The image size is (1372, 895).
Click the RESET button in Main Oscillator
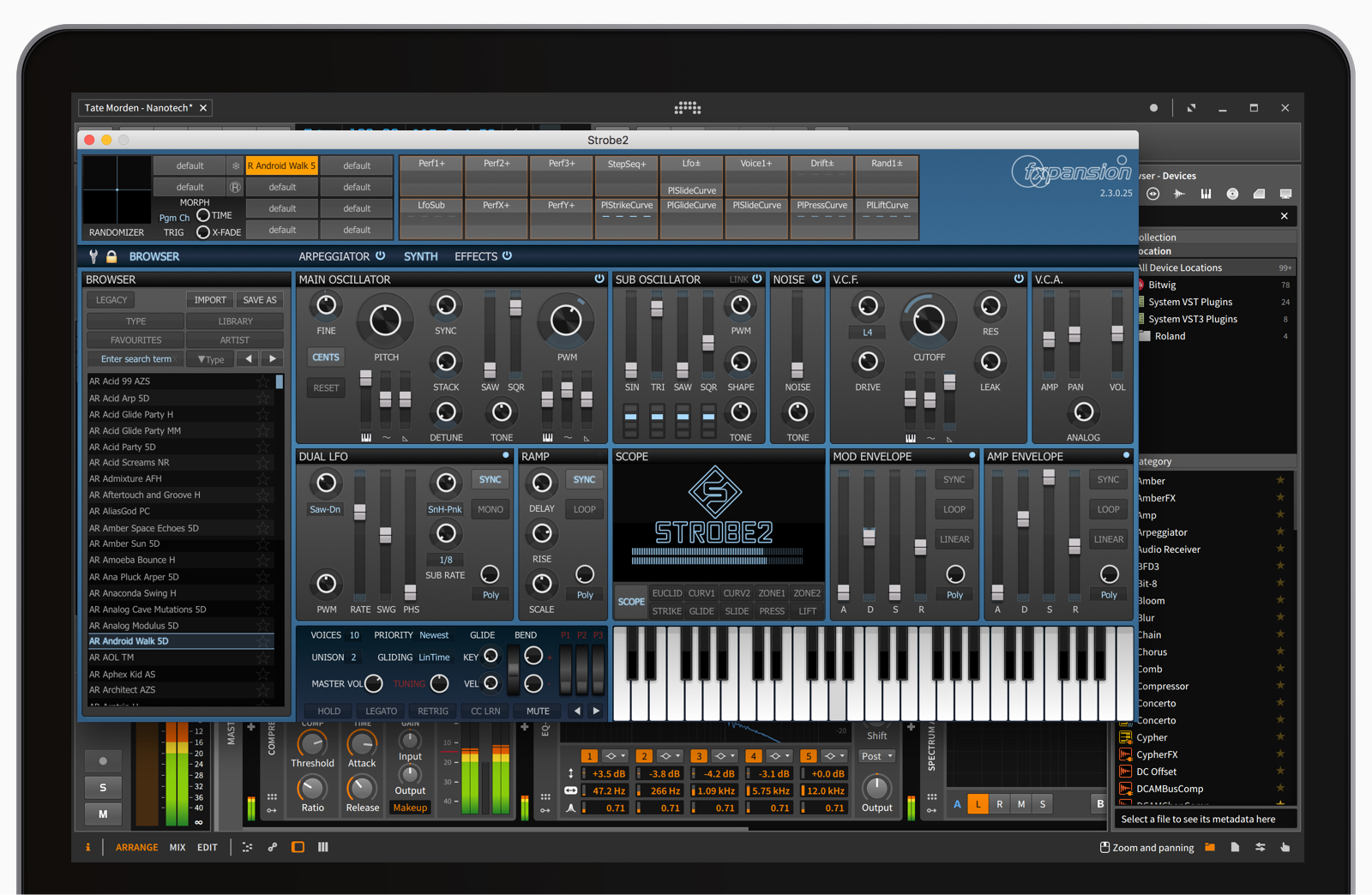pos(326,387)
